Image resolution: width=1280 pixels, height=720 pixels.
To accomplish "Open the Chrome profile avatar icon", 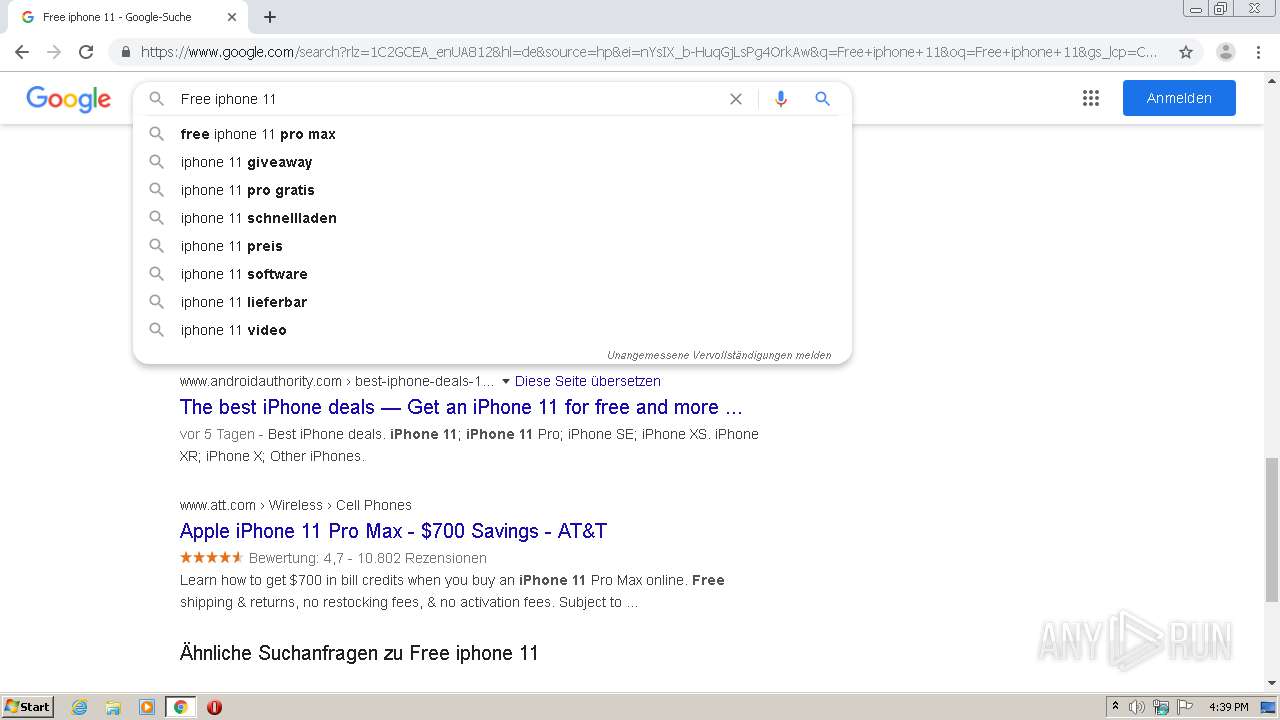I will pos(1225,52).
